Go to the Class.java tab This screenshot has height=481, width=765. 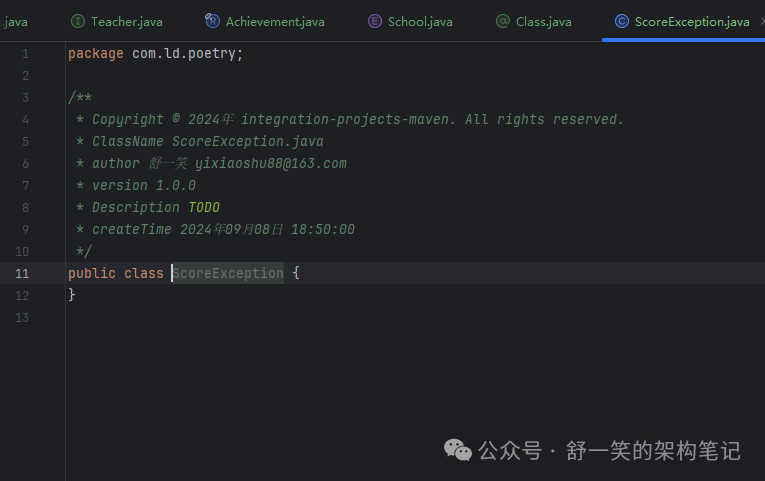(542, 21)
